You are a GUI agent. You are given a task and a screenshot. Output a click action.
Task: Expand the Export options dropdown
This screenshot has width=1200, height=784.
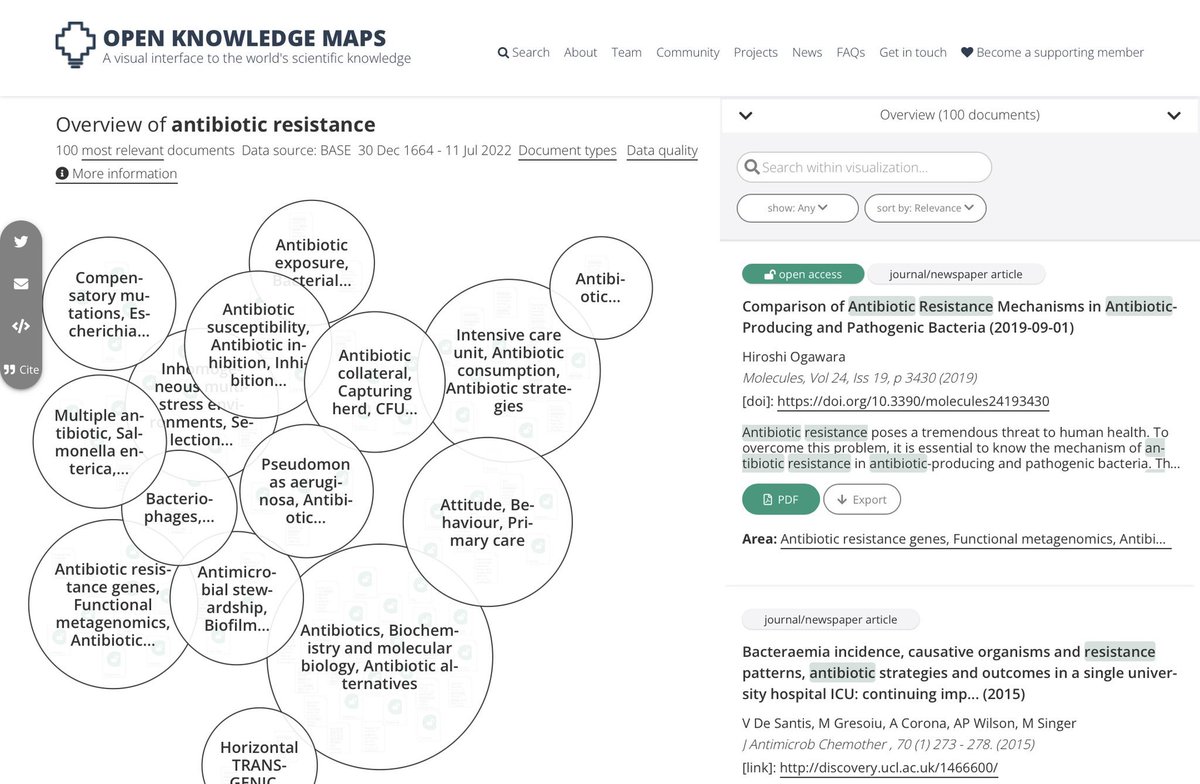click(862, 499)
